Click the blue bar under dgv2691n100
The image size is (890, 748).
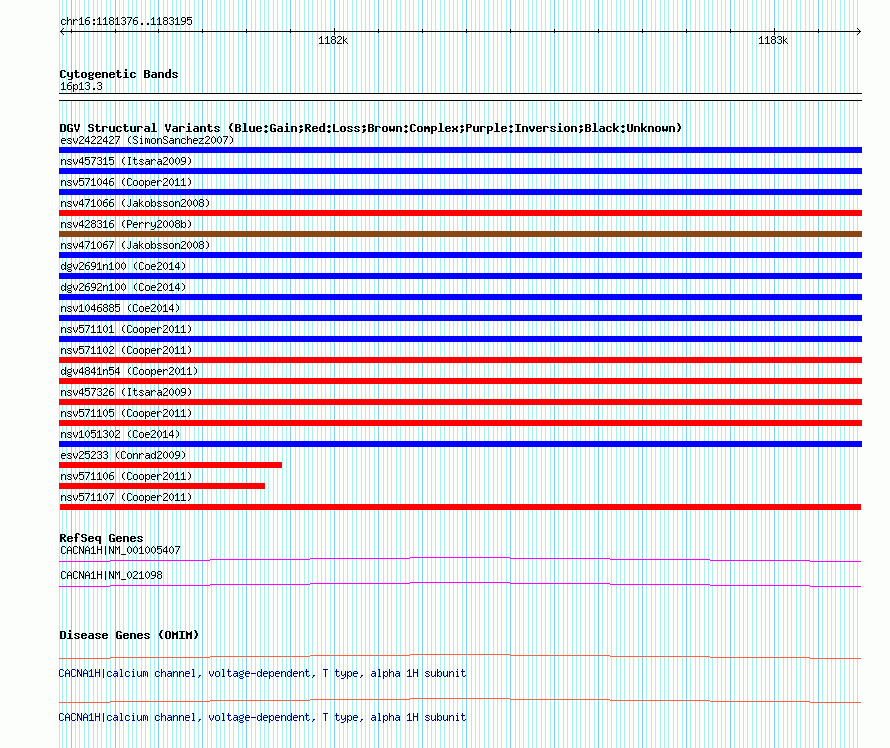460,276
